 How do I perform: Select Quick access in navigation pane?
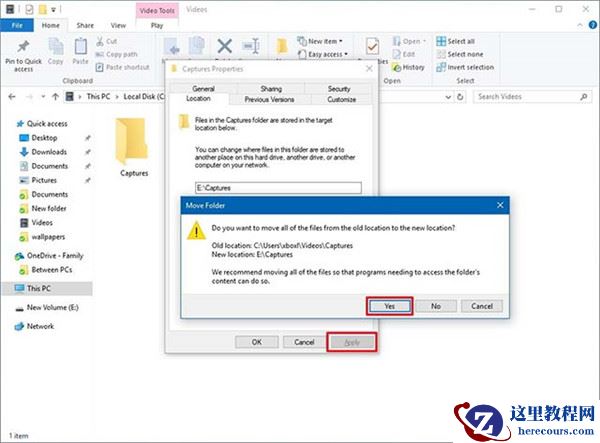(42, 124)
